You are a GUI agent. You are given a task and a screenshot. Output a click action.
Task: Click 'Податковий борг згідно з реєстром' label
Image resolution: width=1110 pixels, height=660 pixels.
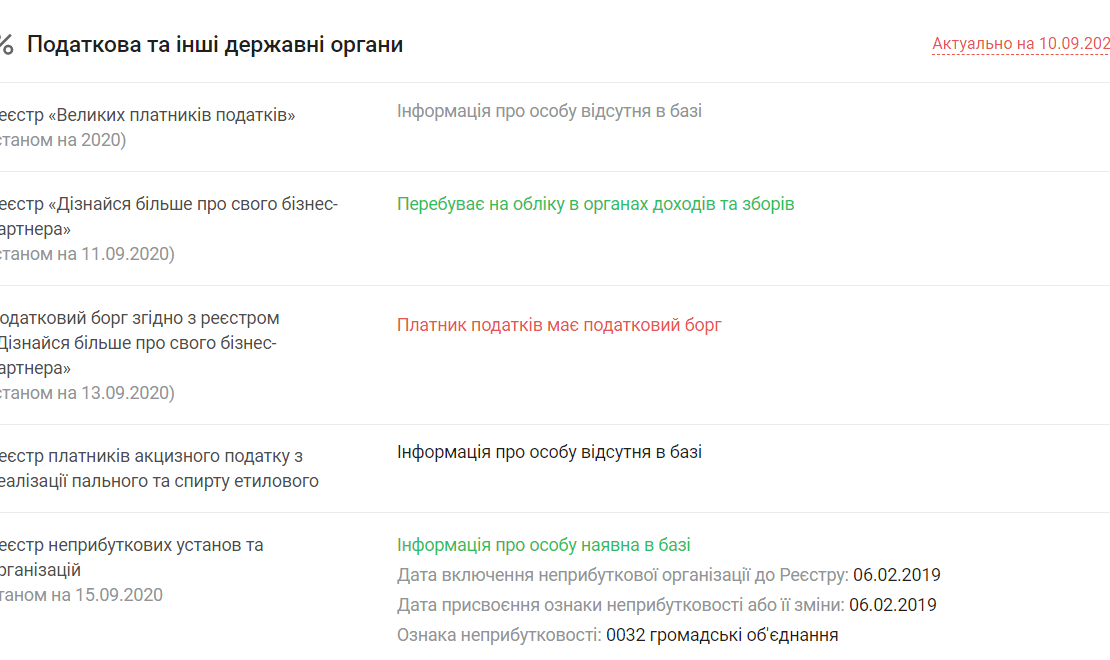[139, 318]
